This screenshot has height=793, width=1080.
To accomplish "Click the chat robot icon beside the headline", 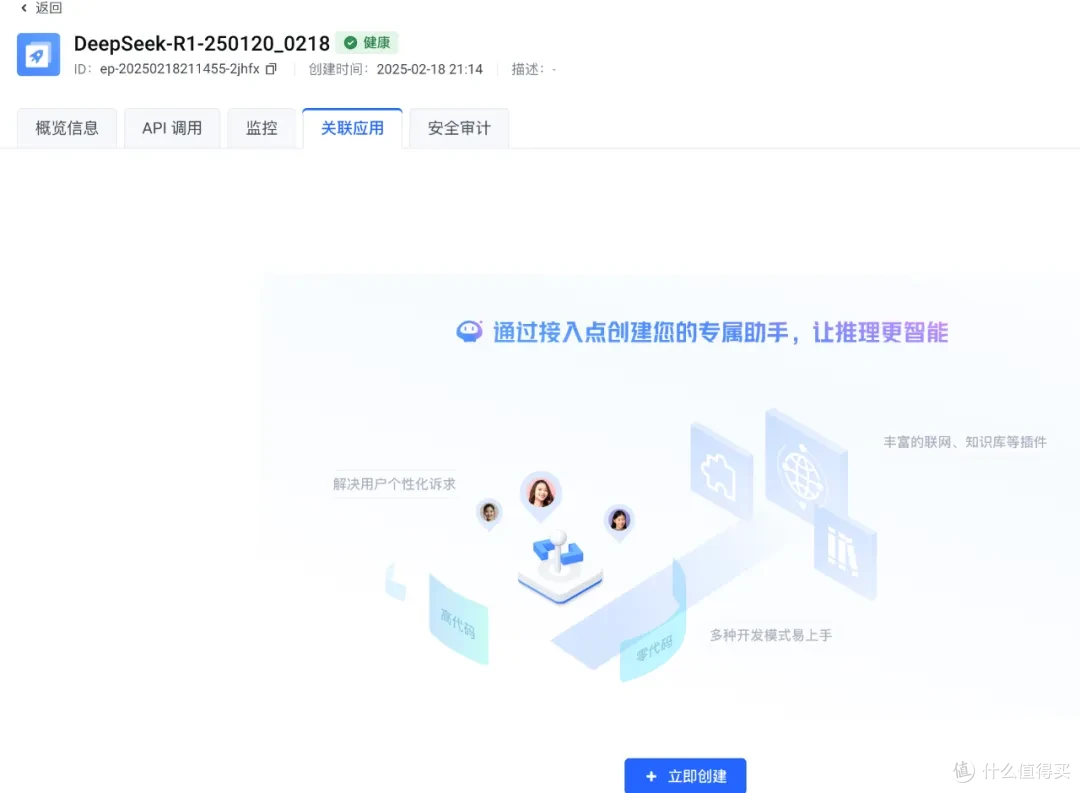I will pos(469,332).
